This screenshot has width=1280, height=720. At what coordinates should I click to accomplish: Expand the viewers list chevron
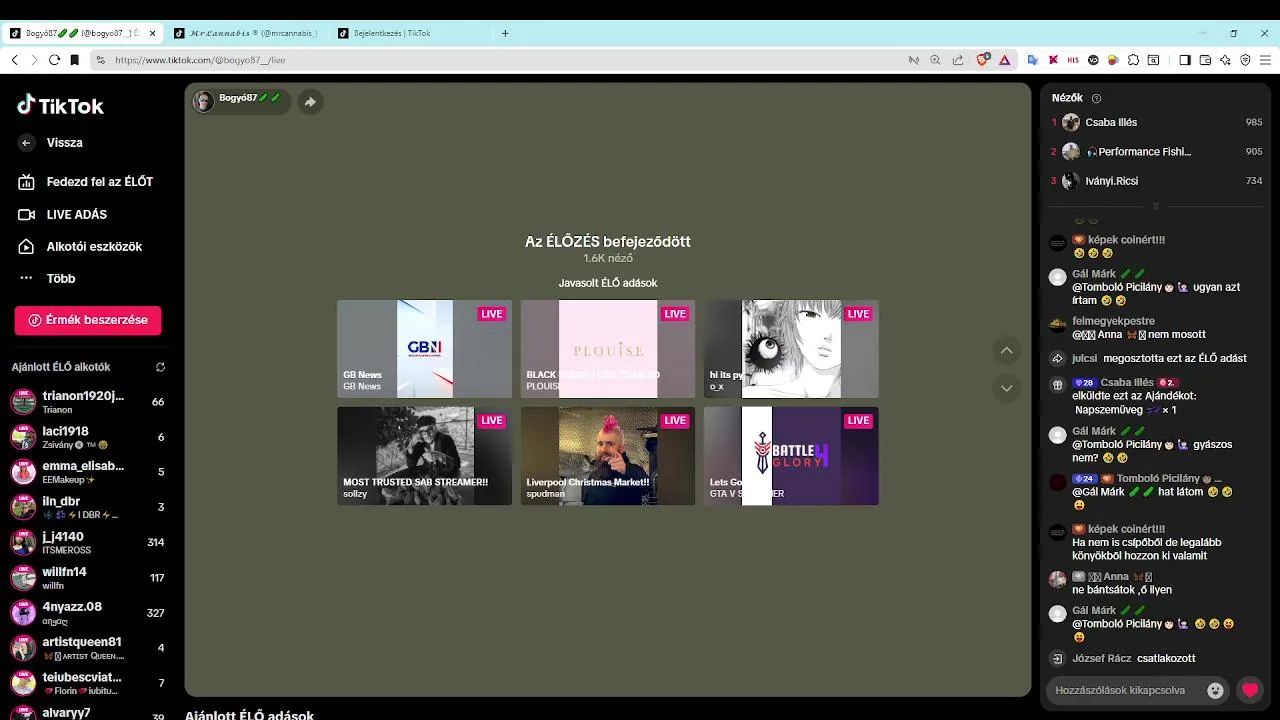tap(1156, 206)
